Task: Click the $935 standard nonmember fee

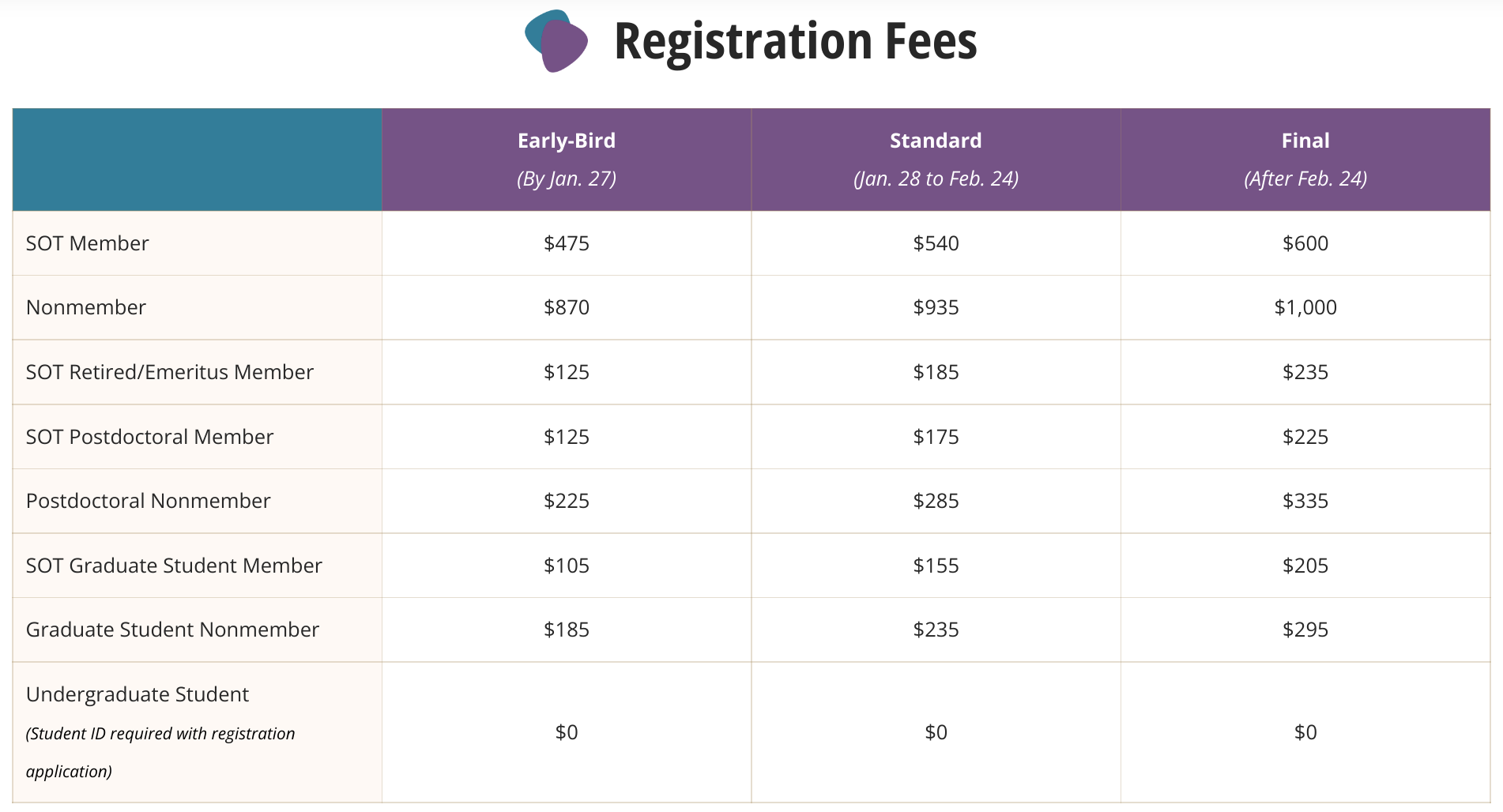Action: [x=936, y=307]
